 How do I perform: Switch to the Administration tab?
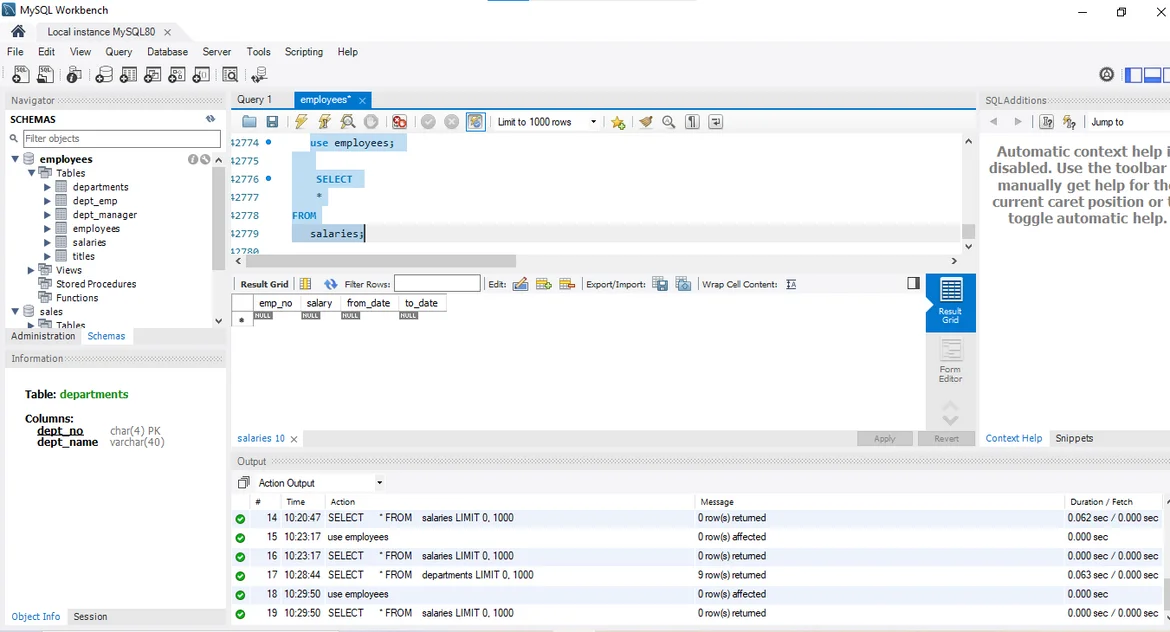(x=43, y=336)
